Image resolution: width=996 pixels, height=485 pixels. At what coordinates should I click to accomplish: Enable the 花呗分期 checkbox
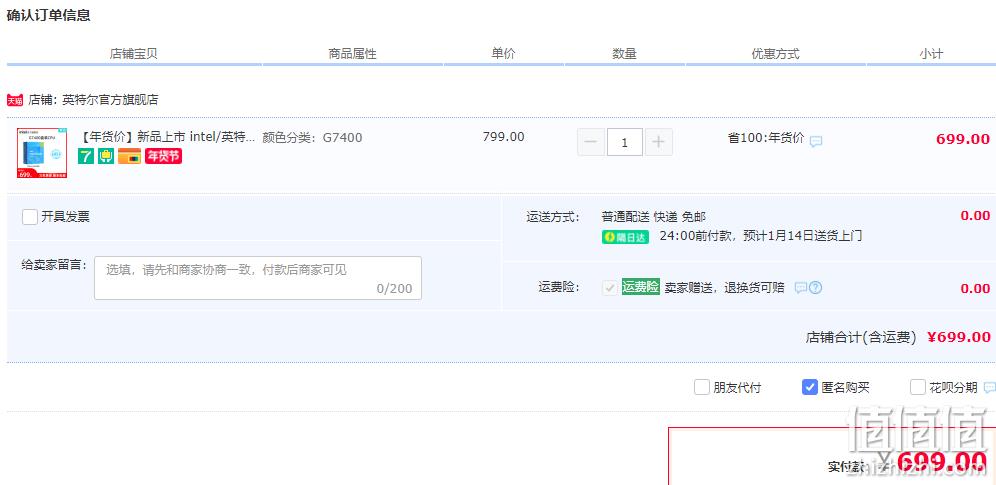[x=918, y=387]
